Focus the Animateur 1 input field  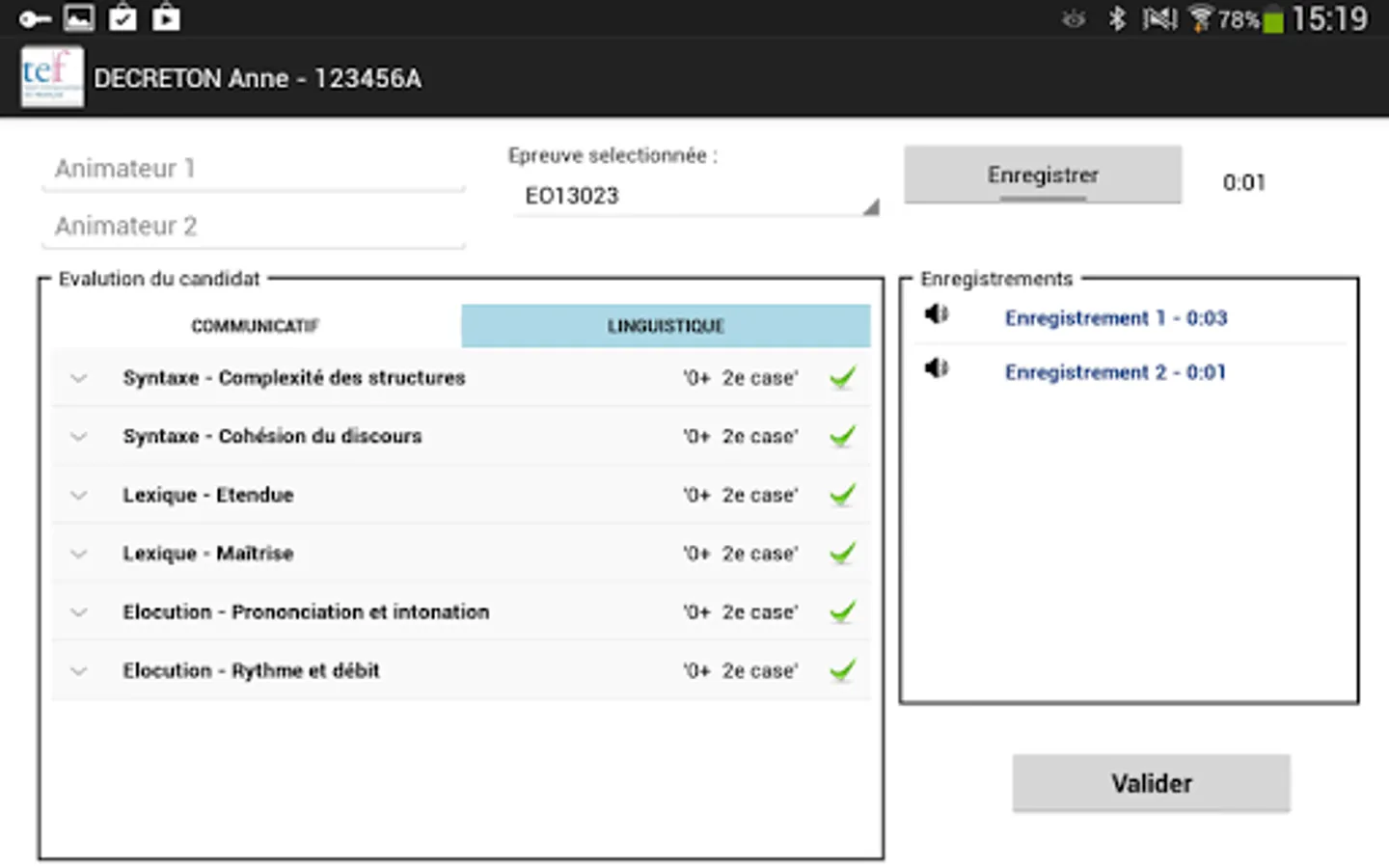pyautogui.click(x=253, y=169)
